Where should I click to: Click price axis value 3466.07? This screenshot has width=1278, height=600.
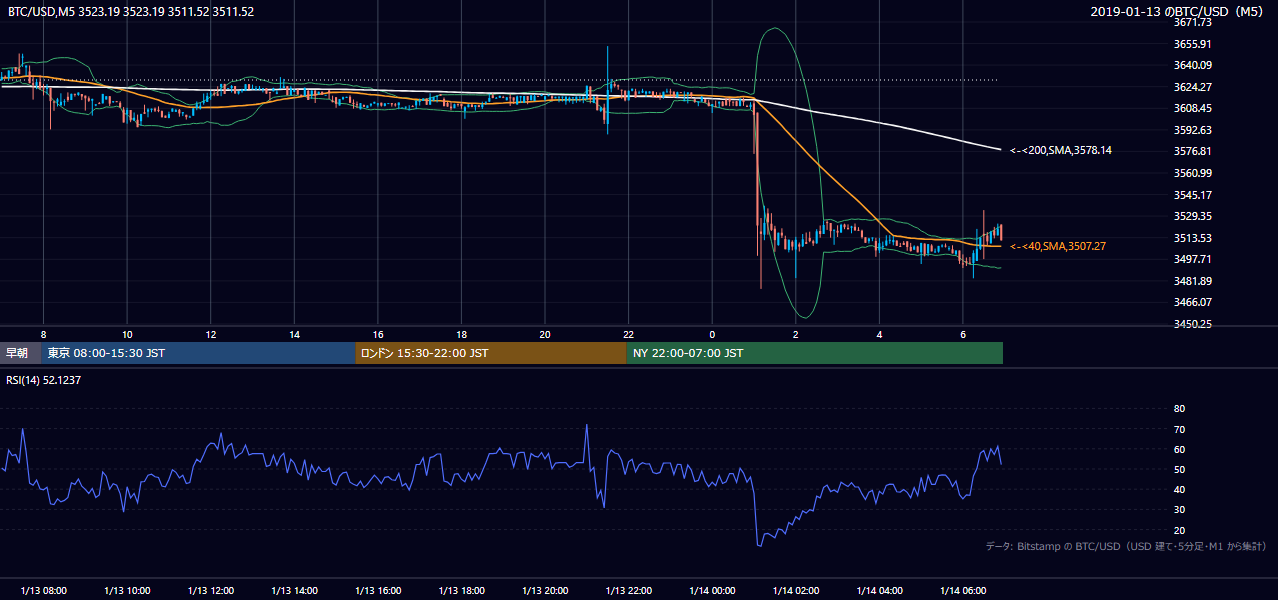pyautogui.click(x=1193, y=302)
